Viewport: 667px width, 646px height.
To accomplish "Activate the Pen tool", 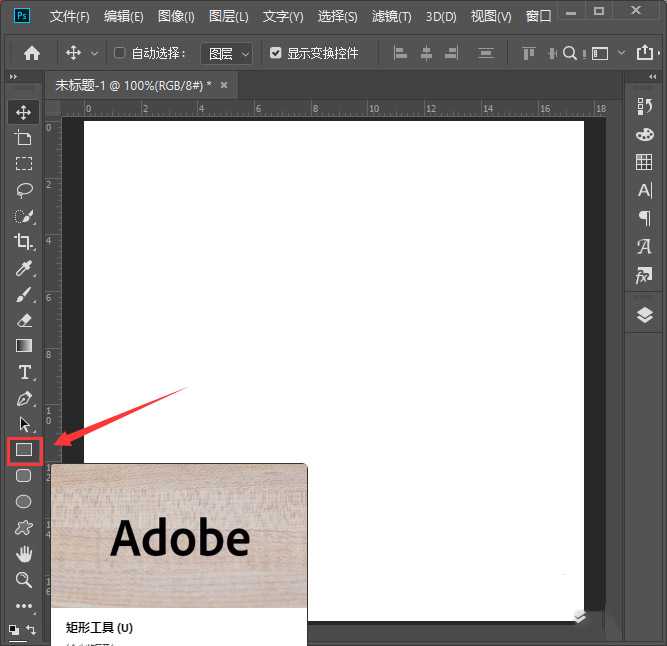I will click(24, 398).
